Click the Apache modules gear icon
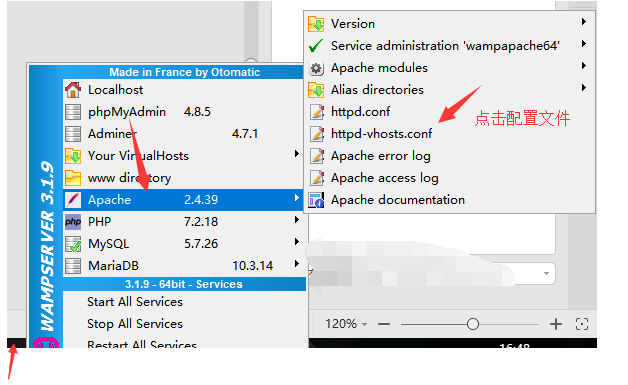The width and height of the screenshot is (628, 385). click(x=316, y=68)
